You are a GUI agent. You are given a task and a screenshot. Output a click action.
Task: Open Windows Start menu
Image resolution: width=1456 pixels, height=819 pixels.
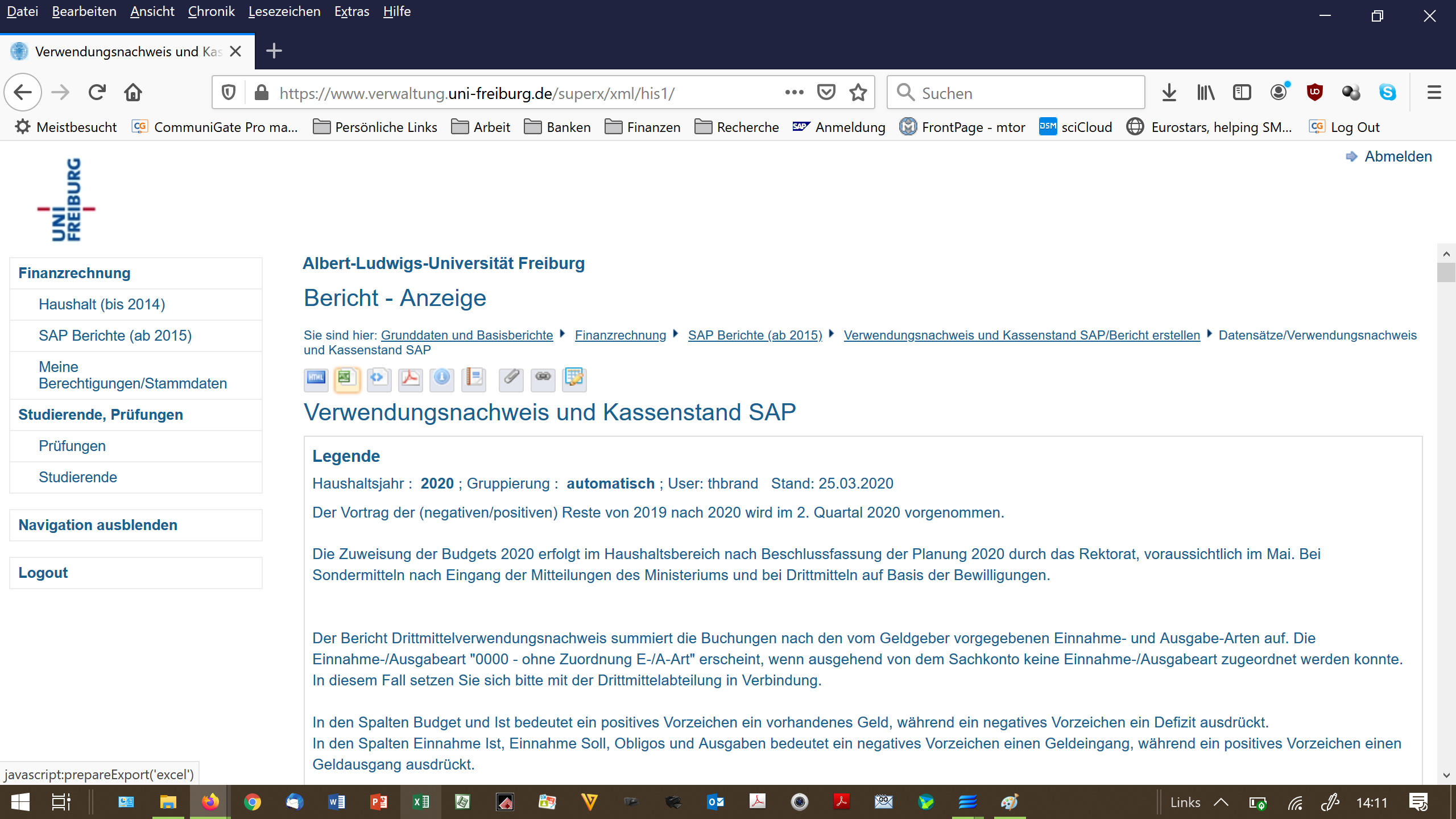20,802
